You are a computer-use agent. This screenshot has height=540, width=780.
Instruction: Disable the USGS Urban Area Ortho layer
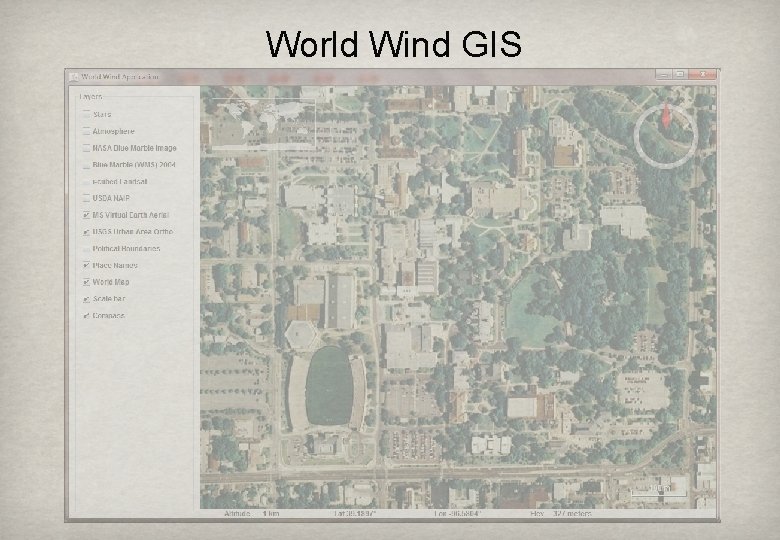(87, 232)
